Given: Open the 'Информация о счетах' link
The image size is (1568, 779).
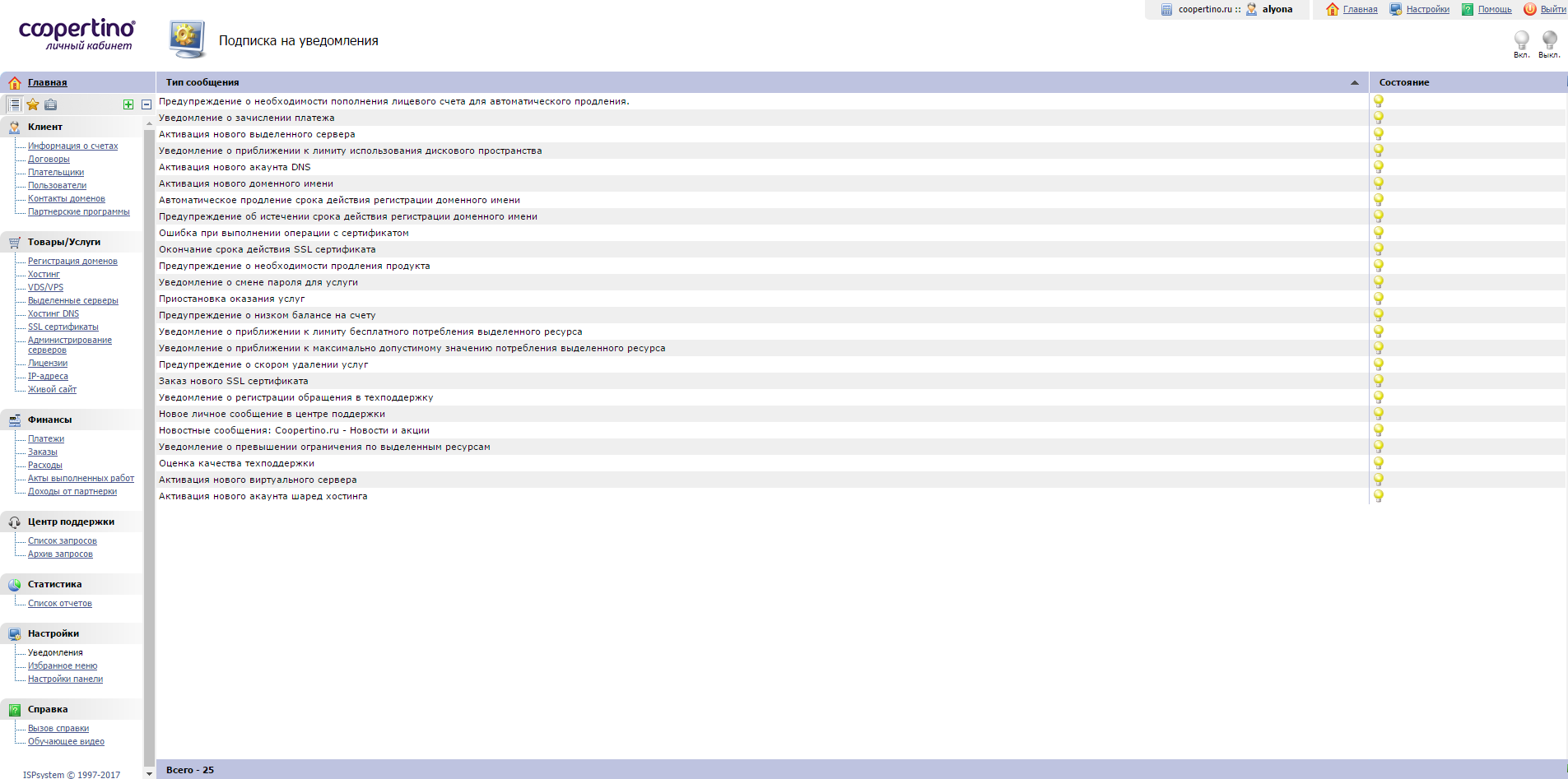Looking at the screenshot, I should [72, 146].
